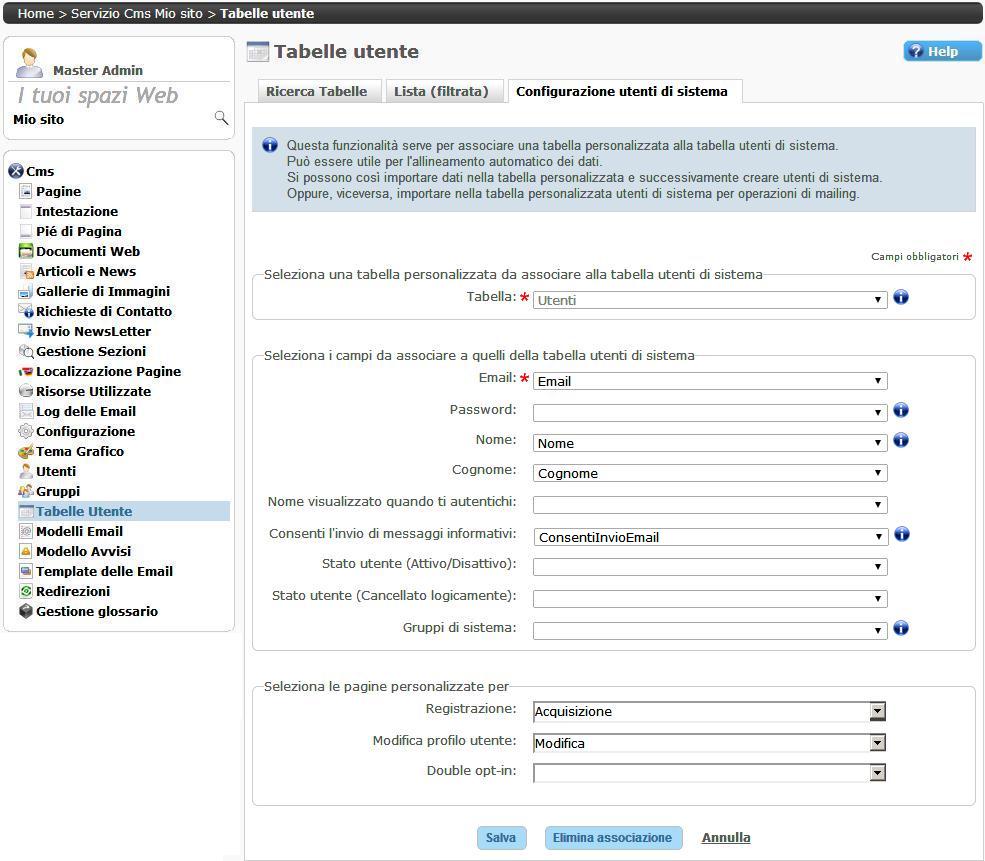The image size is (985, 861).
Task: Switch to the Ricerca Tabelle tab
Action: coord(316,92)
